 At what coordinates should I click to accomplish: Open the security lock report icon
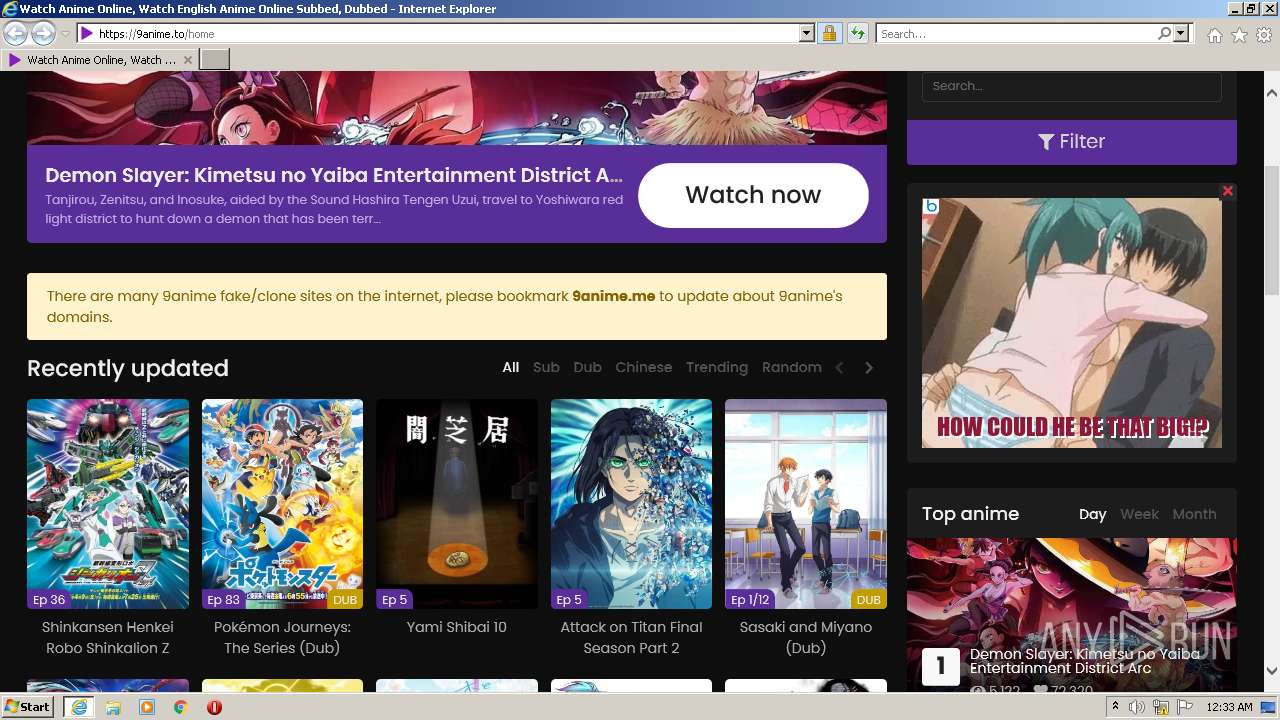point(829,34)
